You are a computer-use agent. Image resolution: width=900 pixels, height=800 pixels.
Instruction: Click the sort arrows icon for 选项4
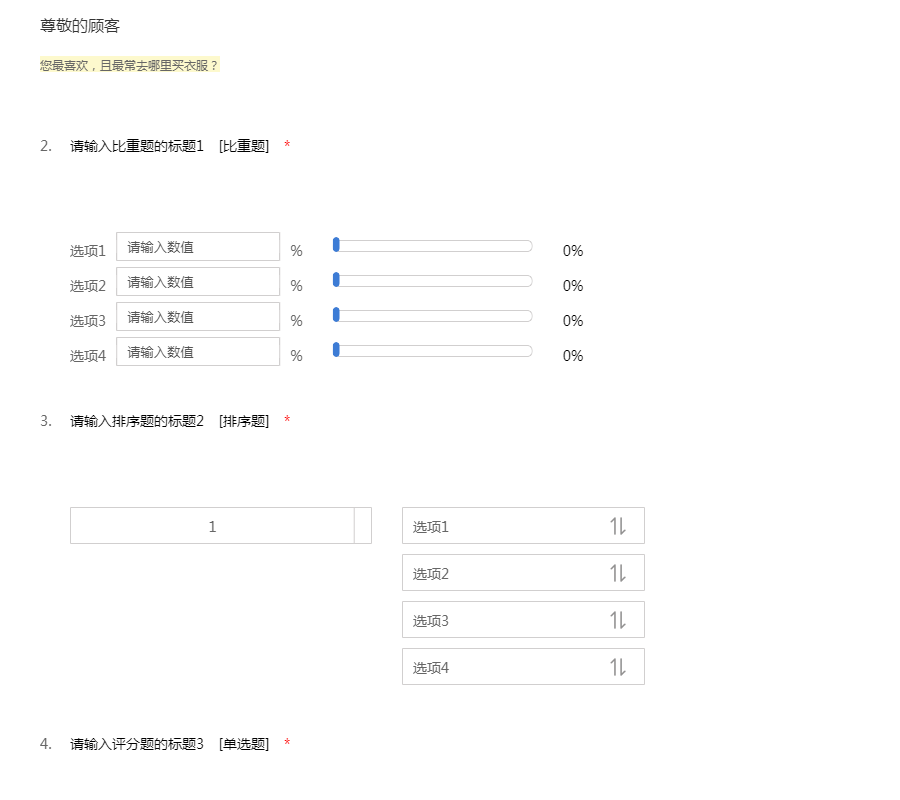click(x=618, y=667)
